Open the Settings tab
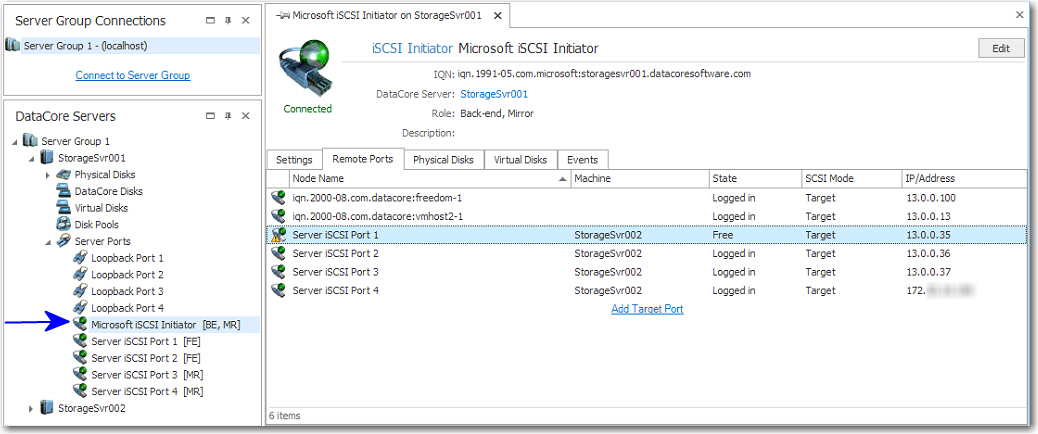Image resolution: width=1038 pixels, height=434 pixels. click(x=294, y=159)
